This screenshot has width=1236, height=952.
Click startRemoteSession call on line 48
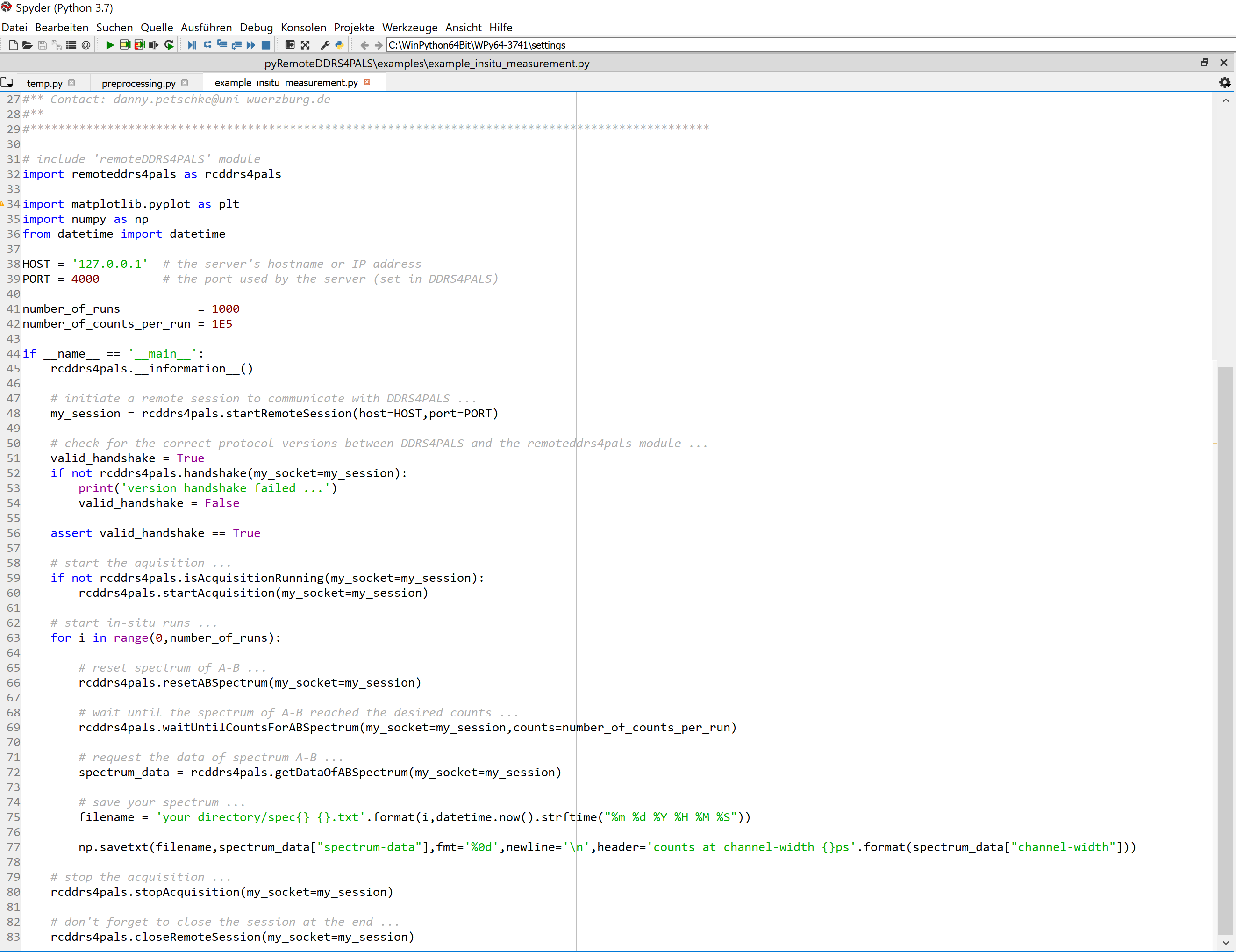(320, 414)
